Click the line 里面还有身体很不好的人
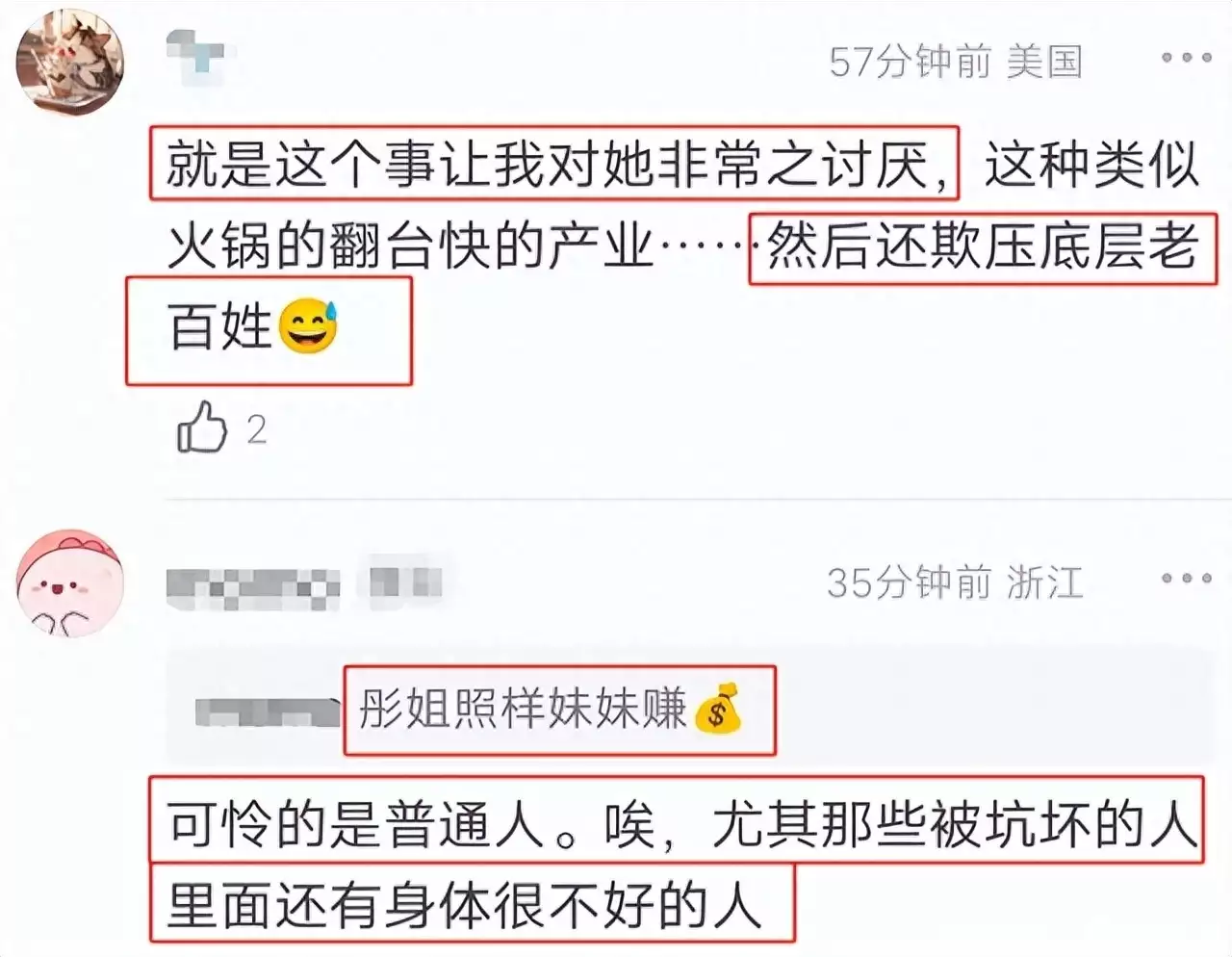 pos(466,904)
